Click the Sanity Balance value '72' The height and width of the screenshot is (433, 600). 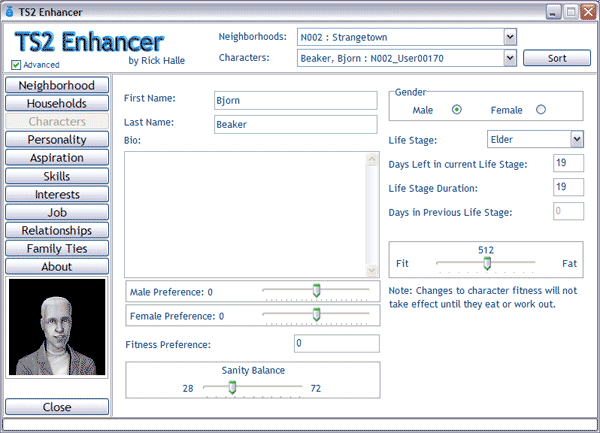[x=316, y=389]
